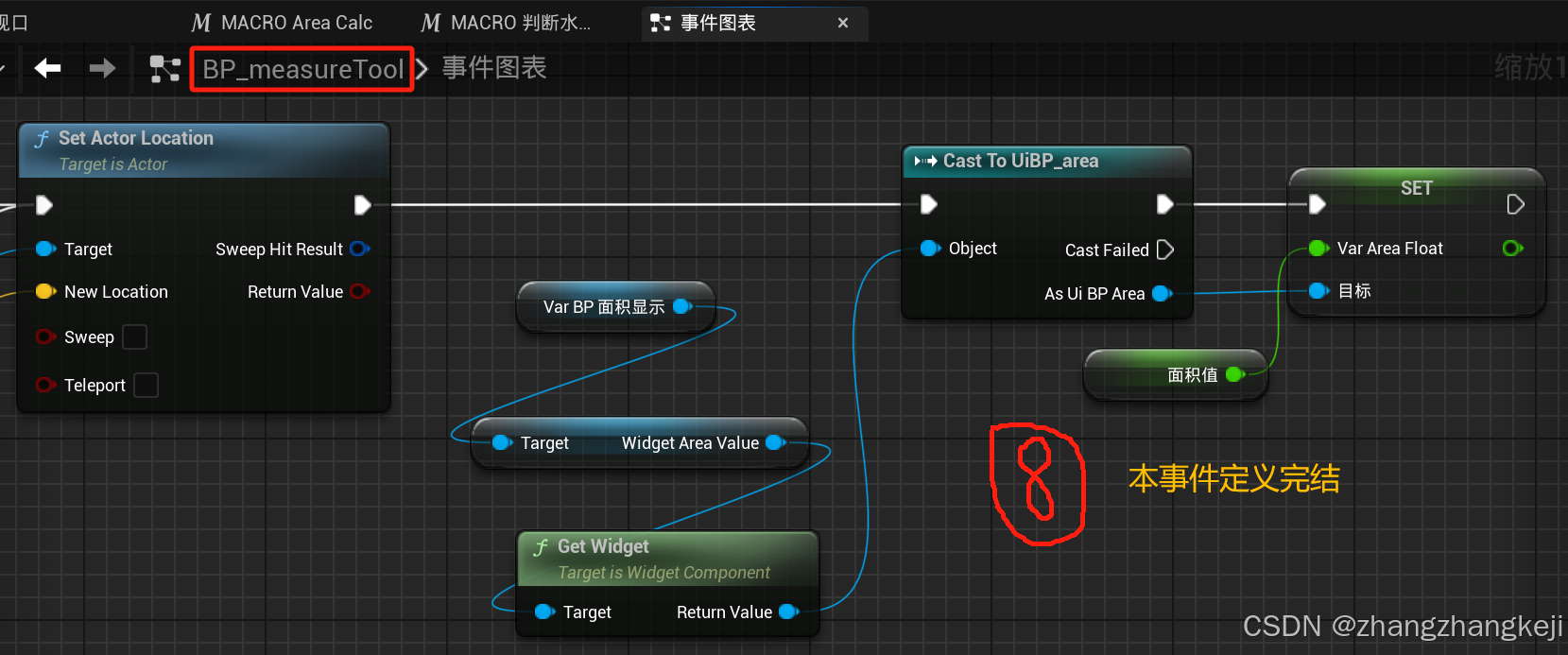Click the Var BP 面积显示 output pin
Image resolution: width=1568 pixels, height=655 pixels.
(x=682, y=307)
